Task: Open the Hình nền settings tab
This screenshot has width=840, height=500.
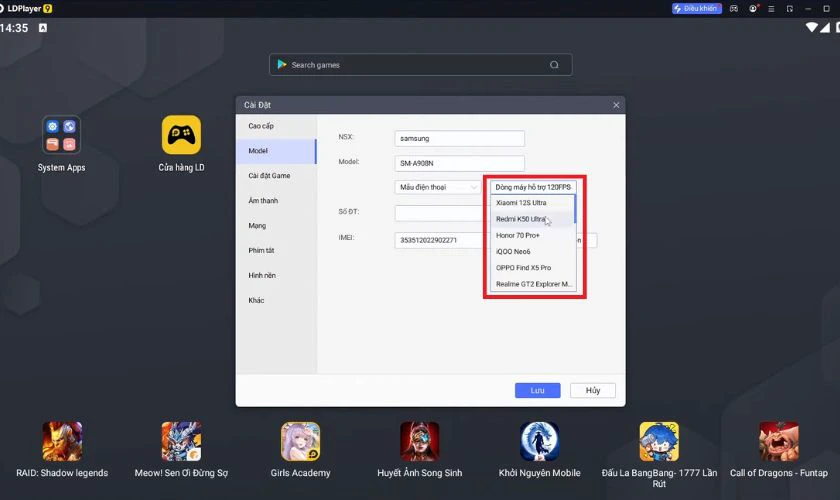Action: pos(276,275)
